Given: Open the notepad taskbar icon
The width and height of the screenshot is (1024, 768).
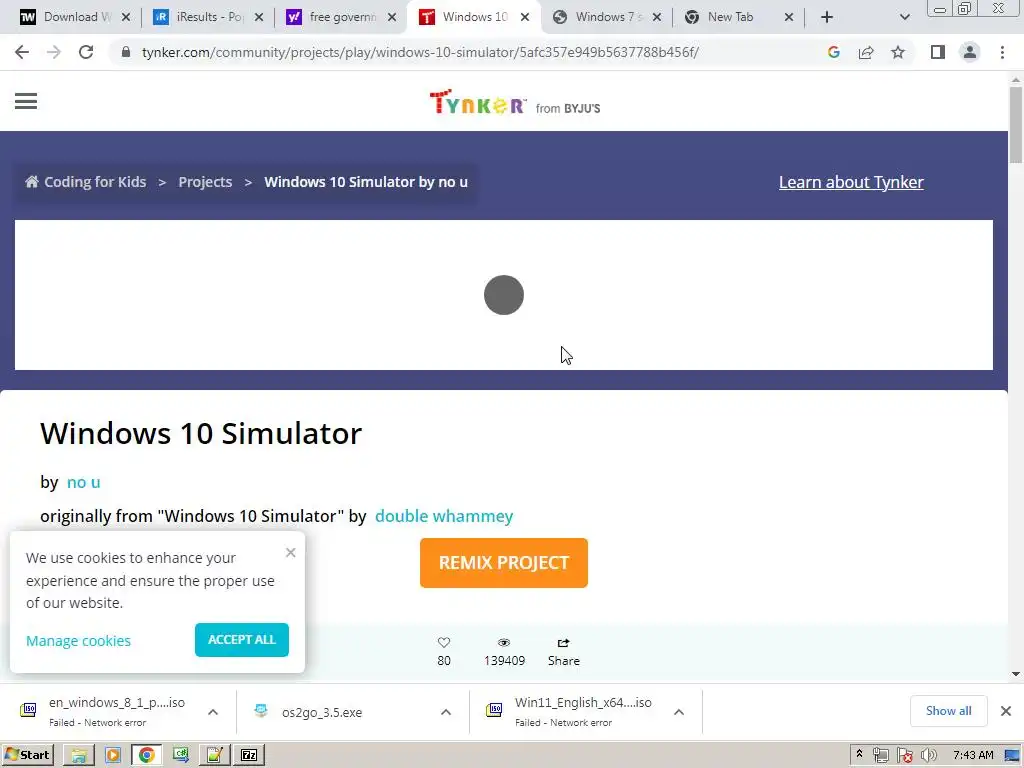Looking at the screenshot, I should (x=214, y=755).
